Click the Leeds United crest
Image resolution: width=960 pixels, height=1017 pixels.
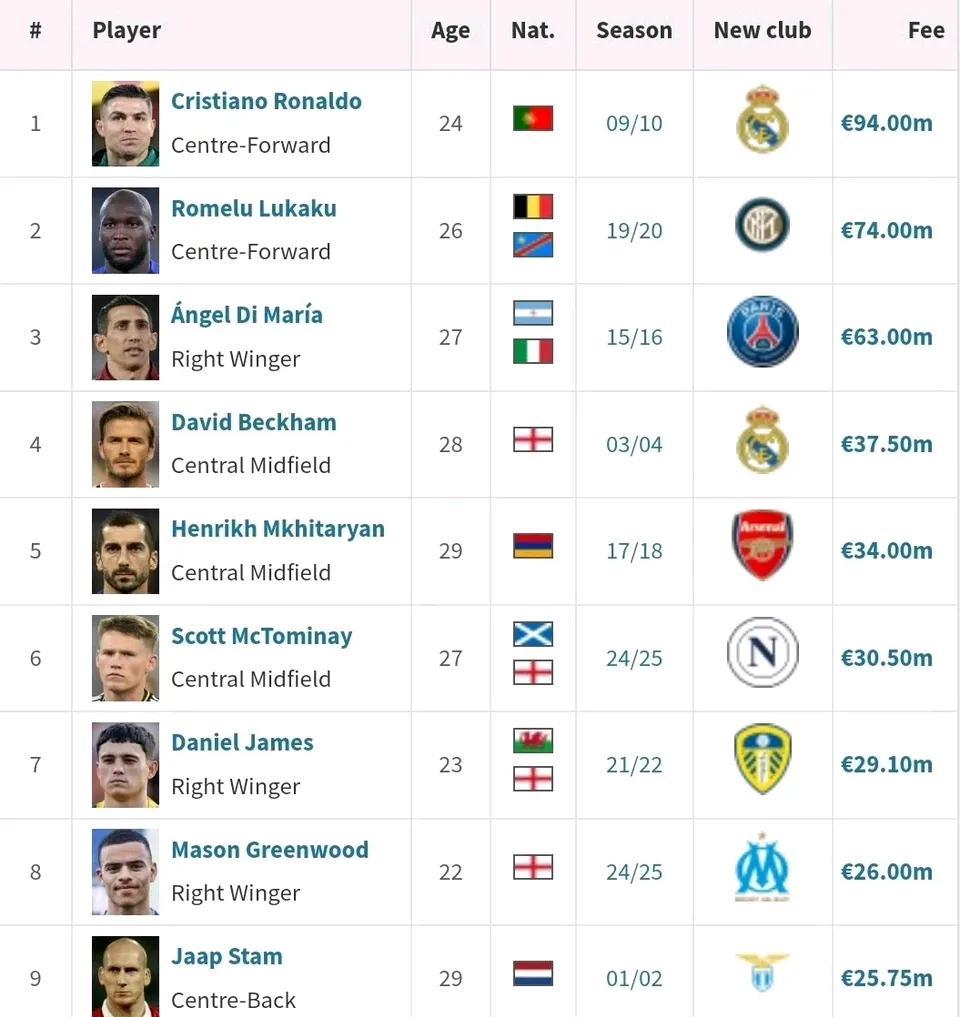[762, 759]
